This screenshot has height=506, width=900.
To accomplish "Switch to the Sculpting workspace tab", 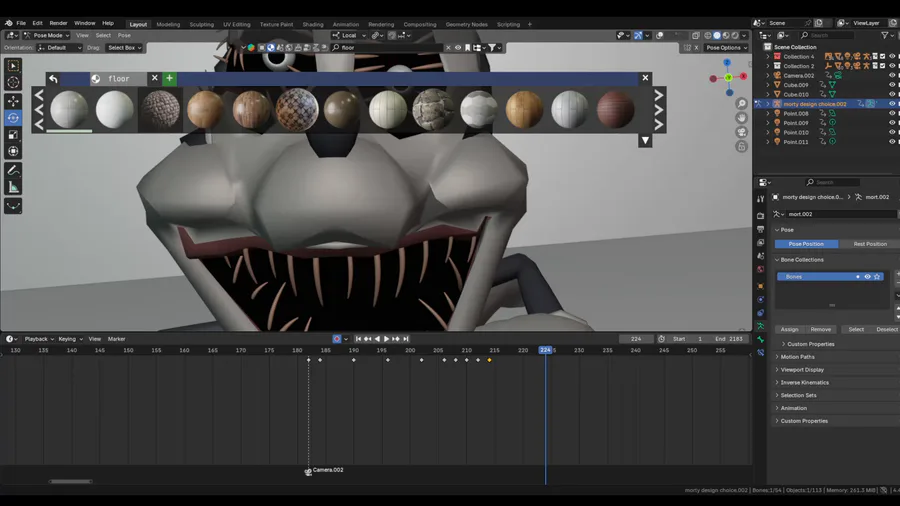I will tap(202, 24).
